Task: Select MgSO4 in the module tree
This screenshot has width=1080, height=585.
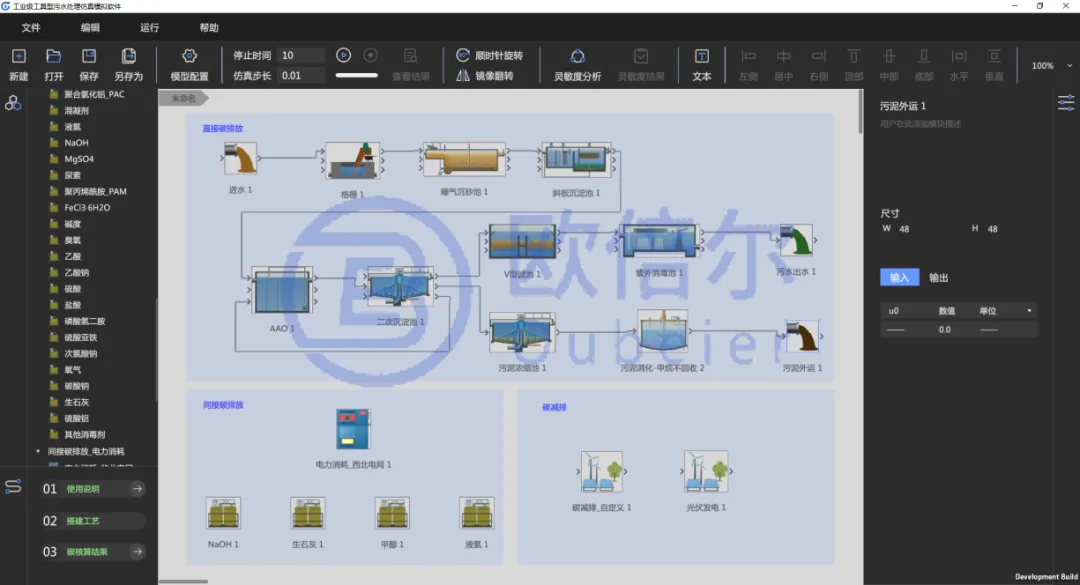Action: point(79,159)
